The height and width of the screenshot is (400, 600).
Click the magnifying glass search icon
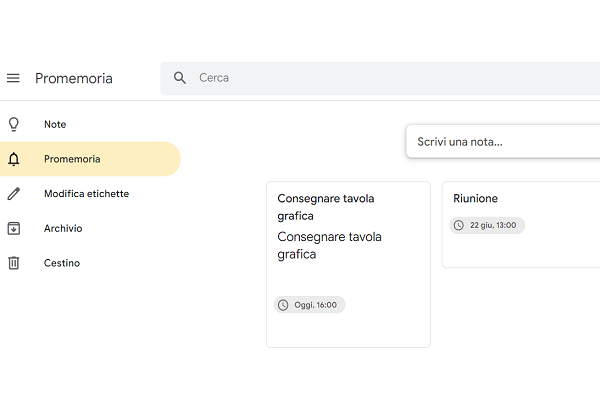[179, 78]
